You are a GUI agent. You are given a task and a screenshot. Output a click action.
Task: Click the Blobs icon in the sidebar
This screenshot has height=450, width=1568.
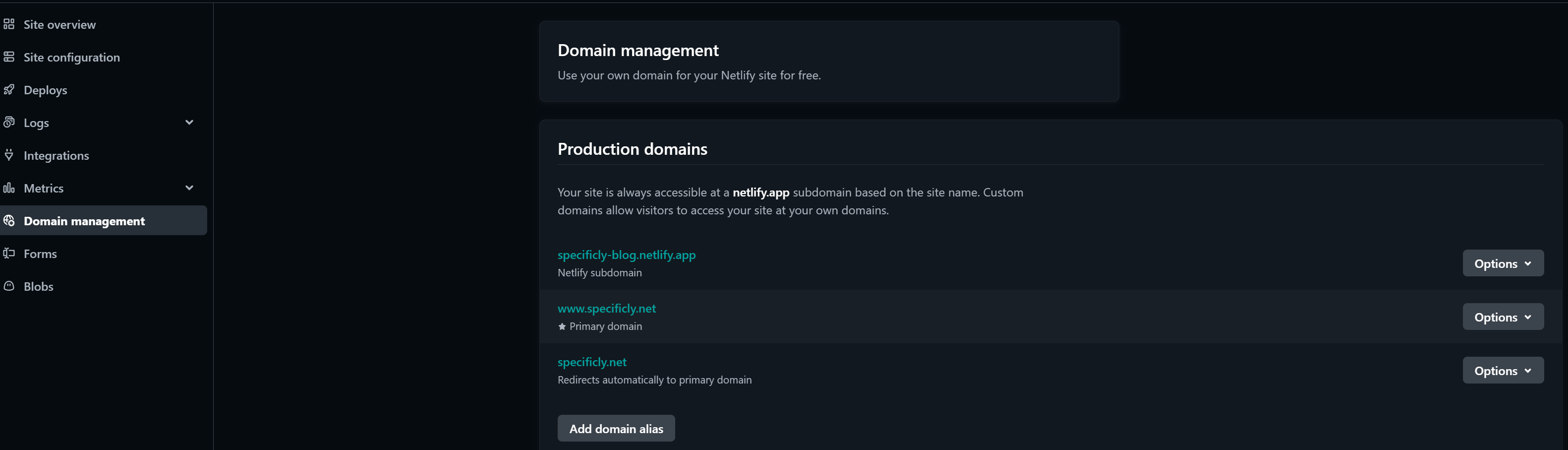8,286
